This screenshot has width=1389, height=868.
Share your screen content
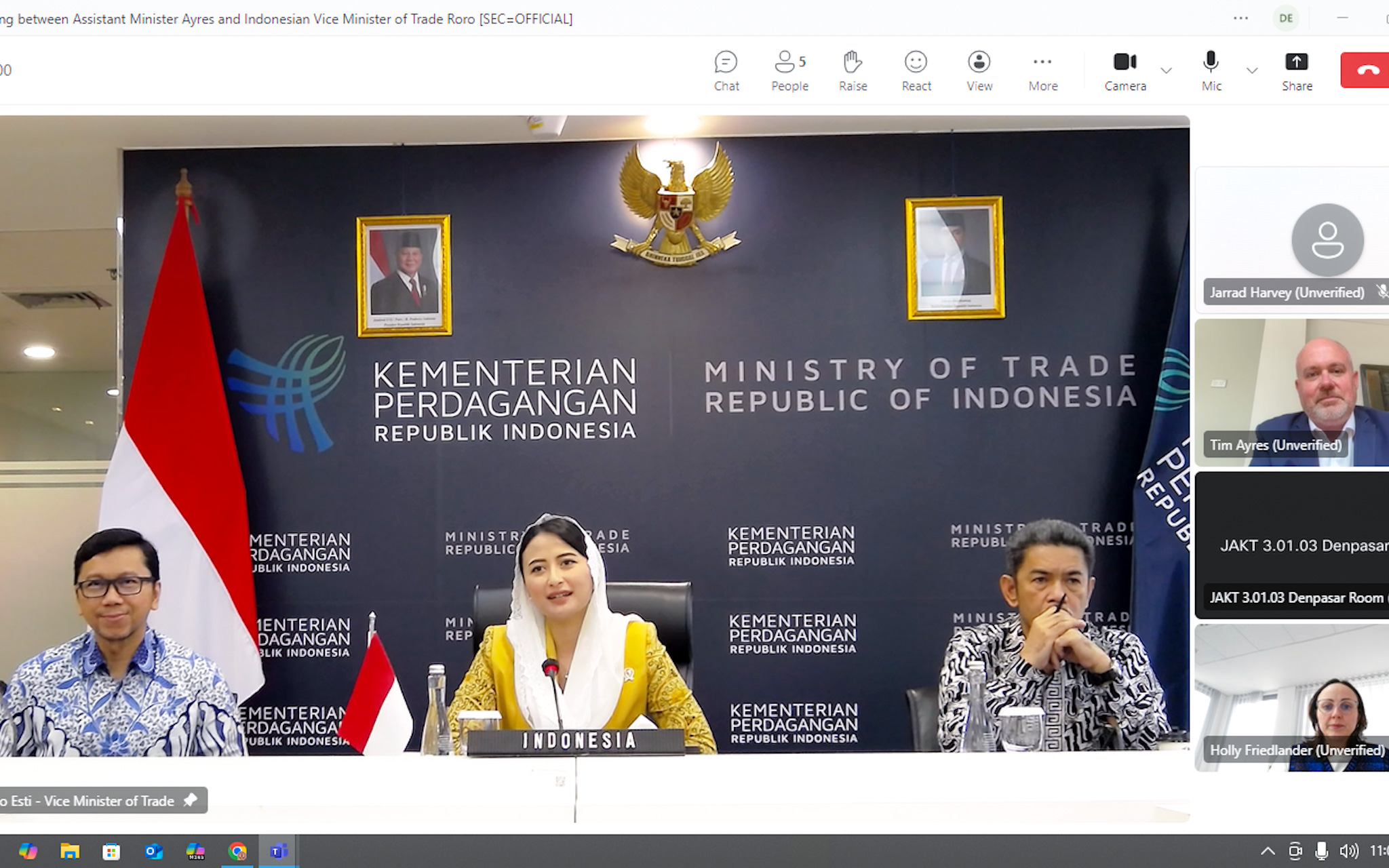point(1297,71)
